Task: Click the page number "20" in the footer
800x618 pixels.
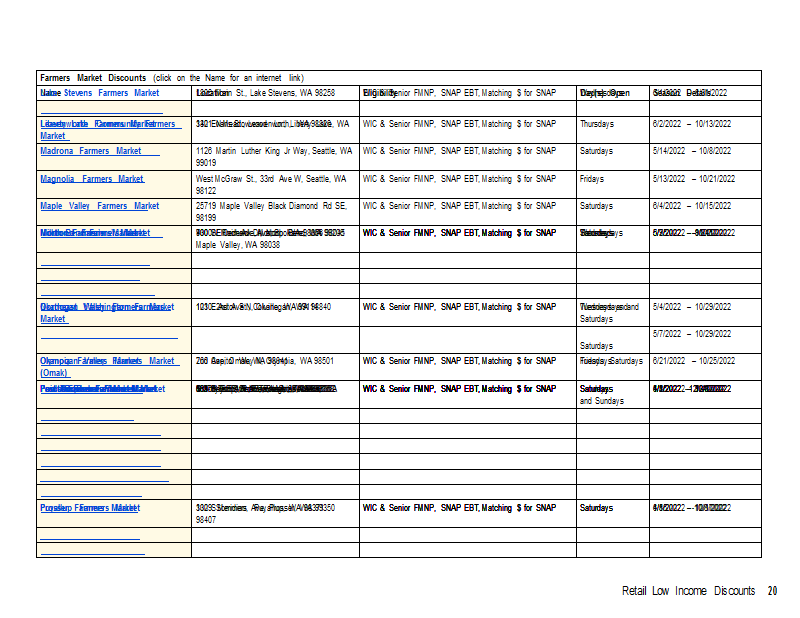Action: pyautogui.click(x=772, y=591)
